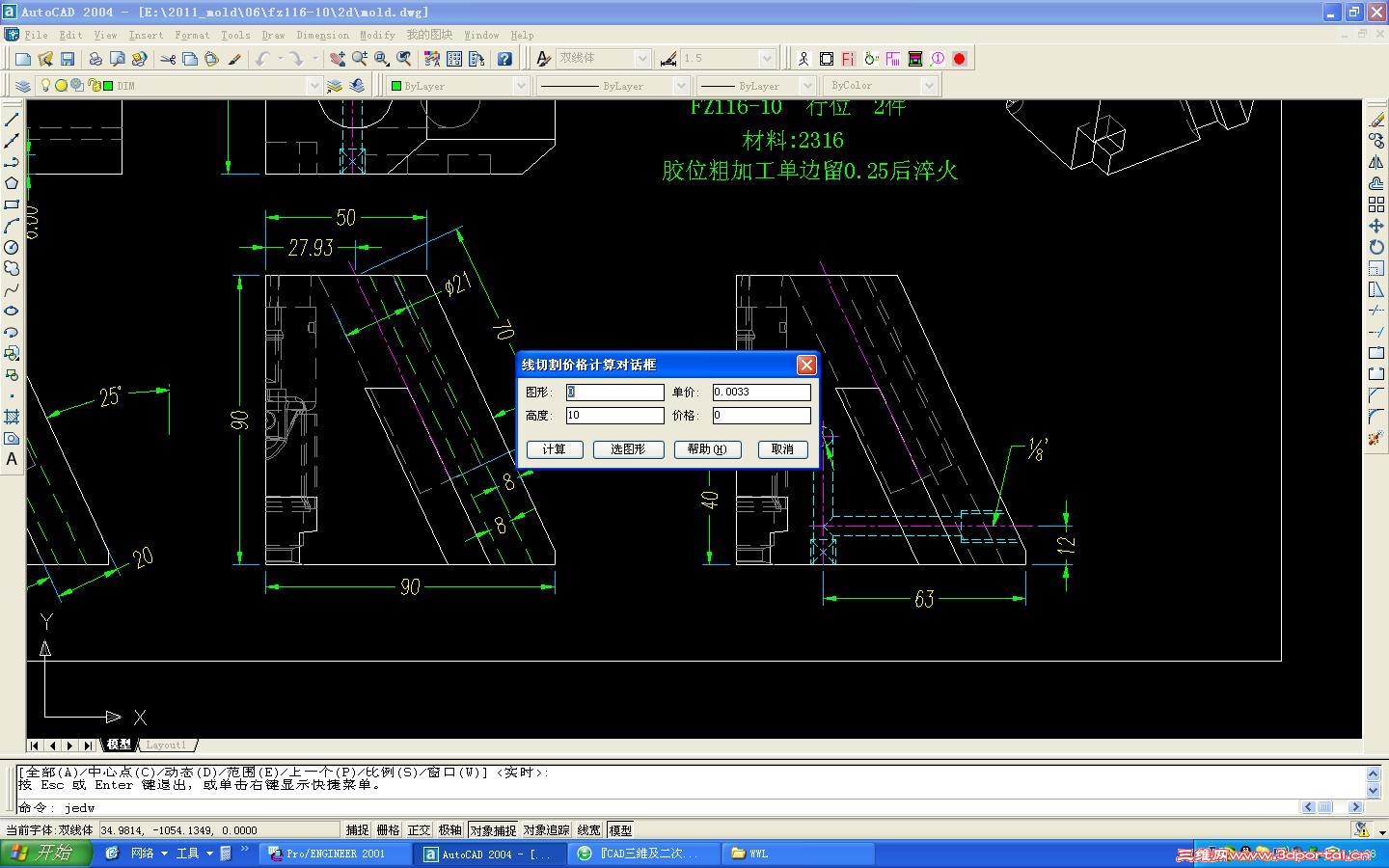Toggle 对象捕捉 (Object Snap)
This screenshot has width=1389, height=868.
[x=494, y=830]
